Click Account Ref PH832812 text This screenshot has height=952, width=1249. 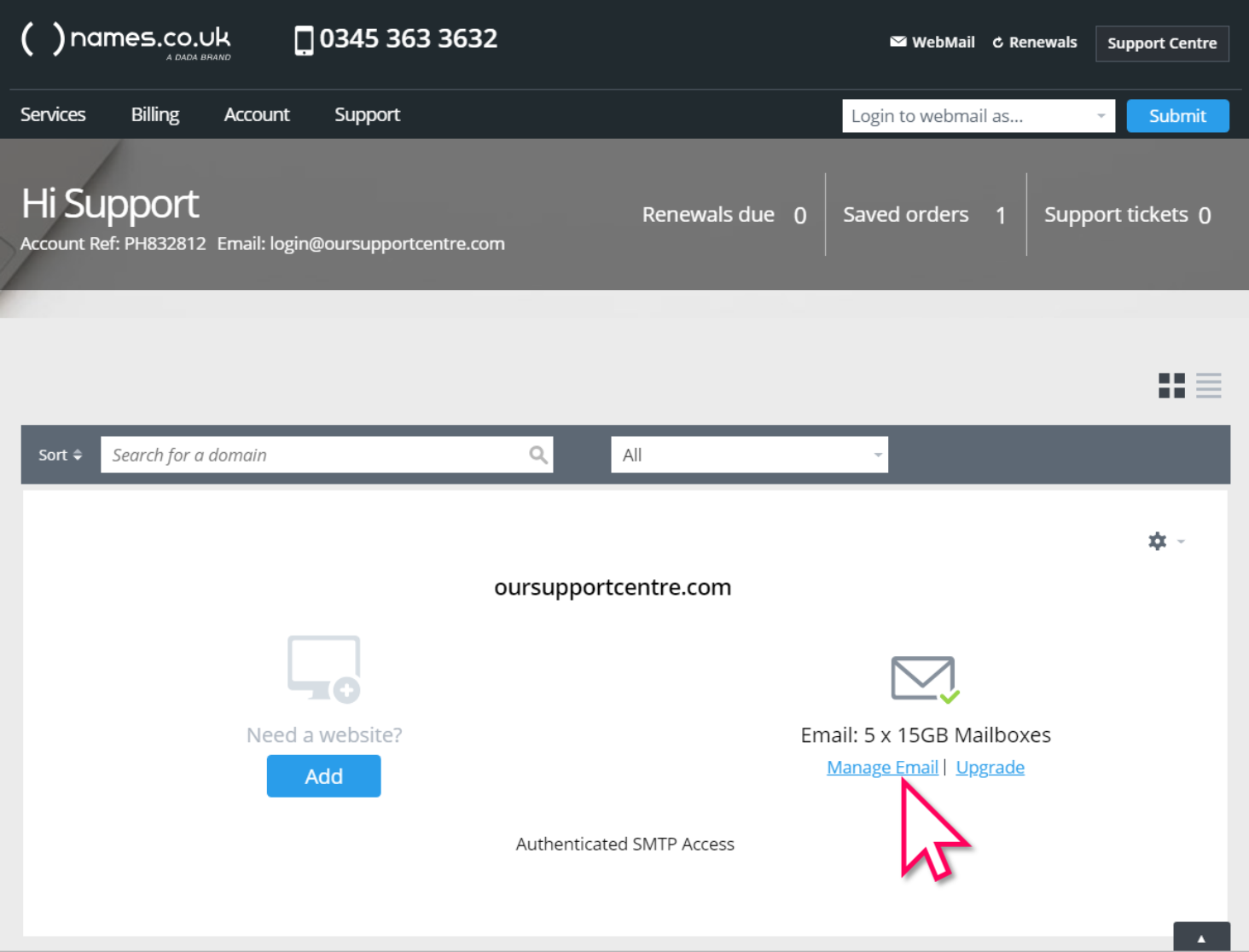point(113,243)
